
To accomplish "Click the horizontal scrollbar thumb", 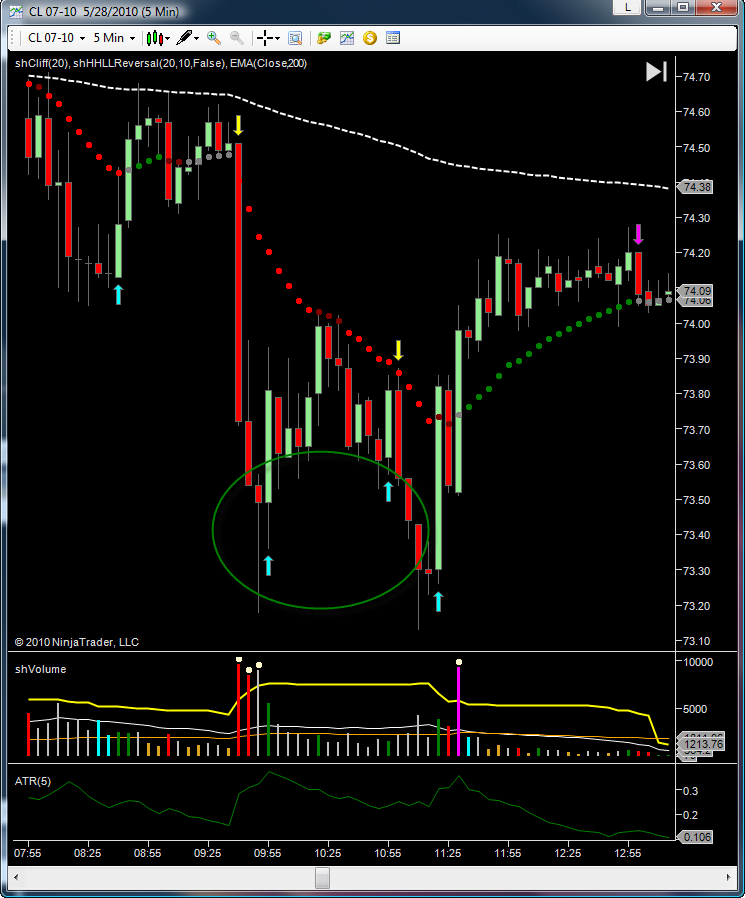I will [x=322, y=877].
